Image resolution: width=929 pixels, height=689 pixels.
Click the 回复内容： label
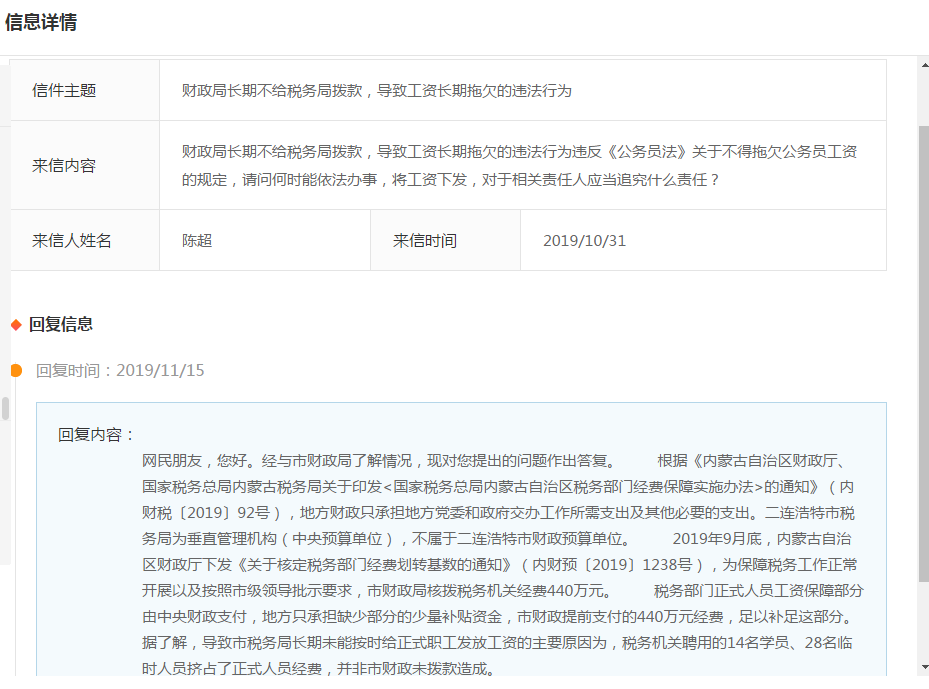click(x=96, y=435)
